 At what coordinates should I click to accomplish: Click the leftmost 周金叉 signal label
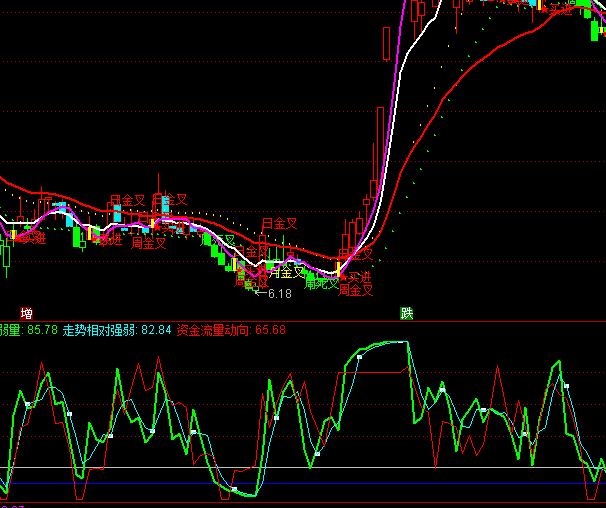click(148, 243)
